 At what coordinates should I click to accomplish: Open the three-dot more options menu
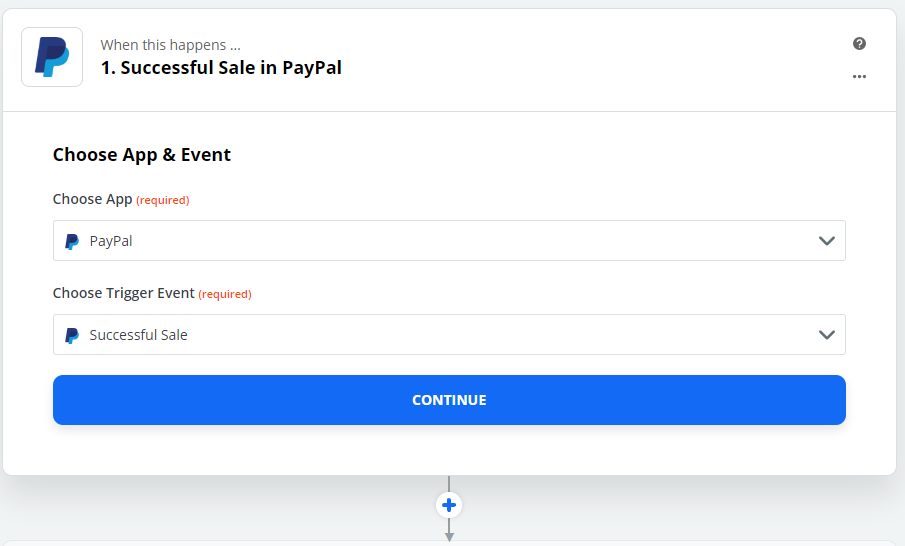[859, 76]
